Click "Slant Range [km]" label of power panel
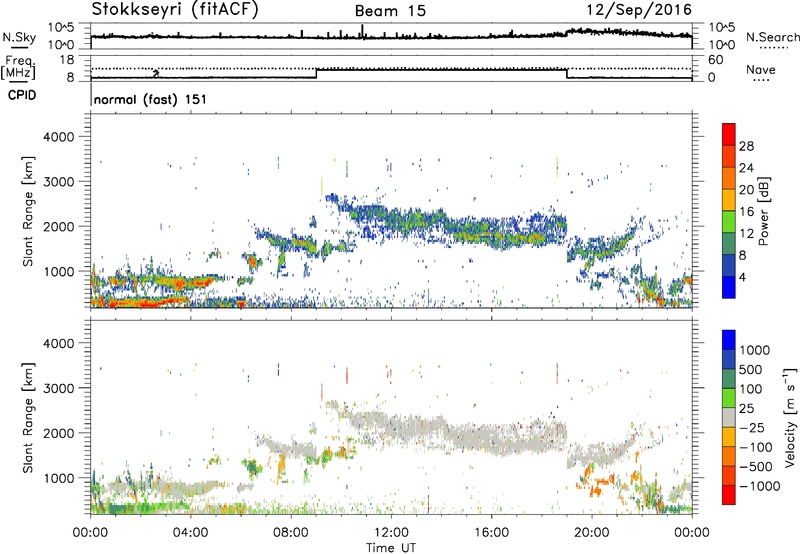 28,211
